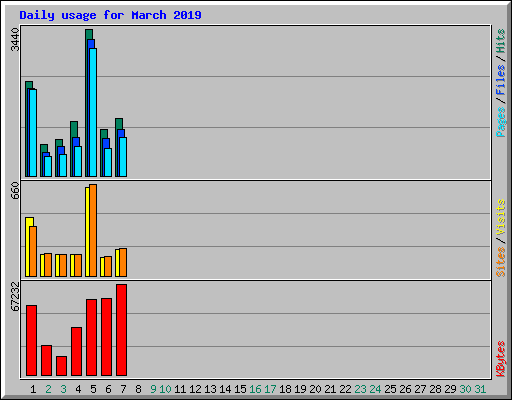Screen dimensions: 512x400
Task: Click day number 7 on the x-axis
Action: pos(123,389)
